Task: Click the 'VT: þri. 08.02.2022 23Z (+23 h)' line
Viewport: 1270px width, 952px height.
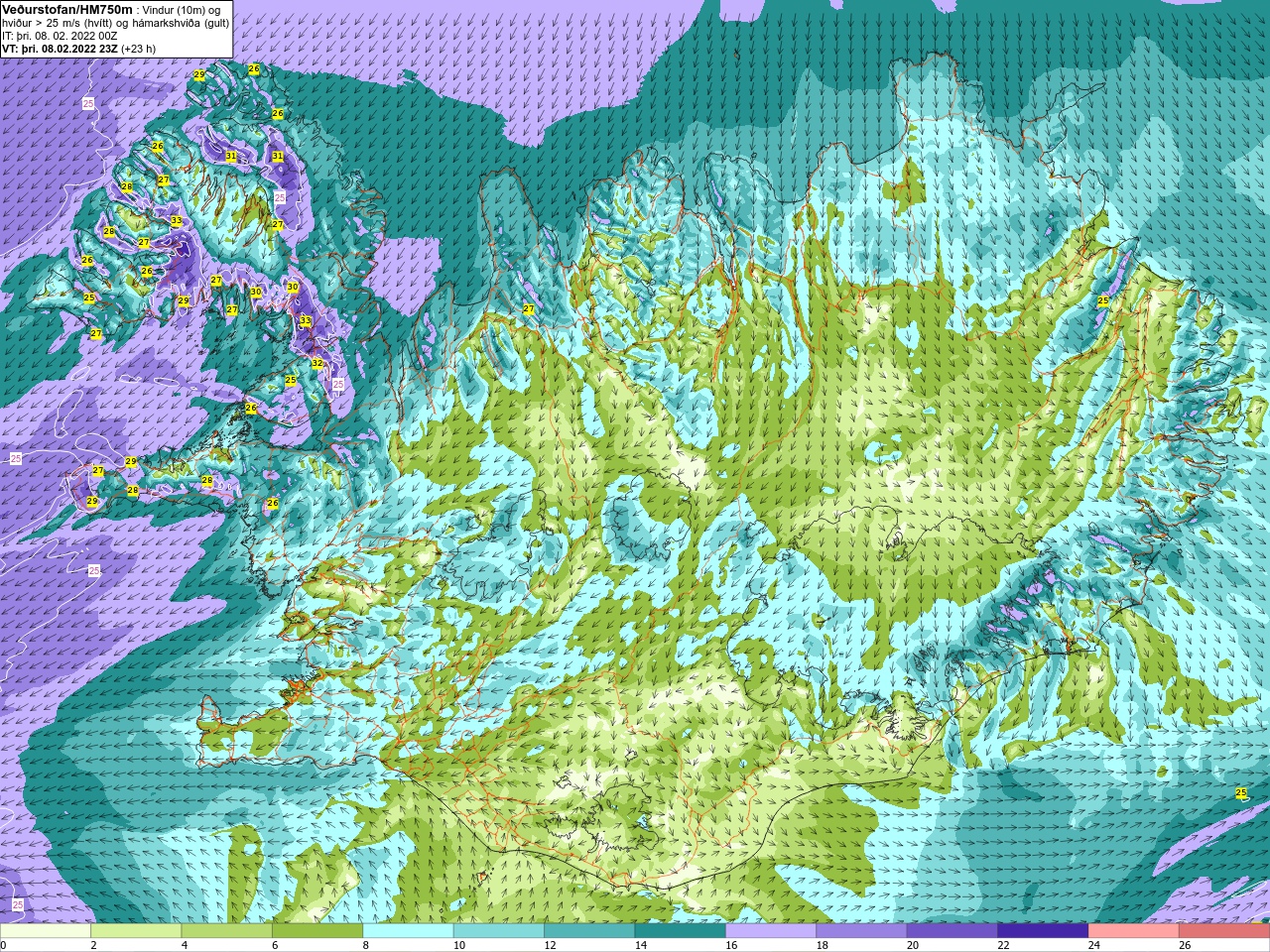Action: pos(78,49)
